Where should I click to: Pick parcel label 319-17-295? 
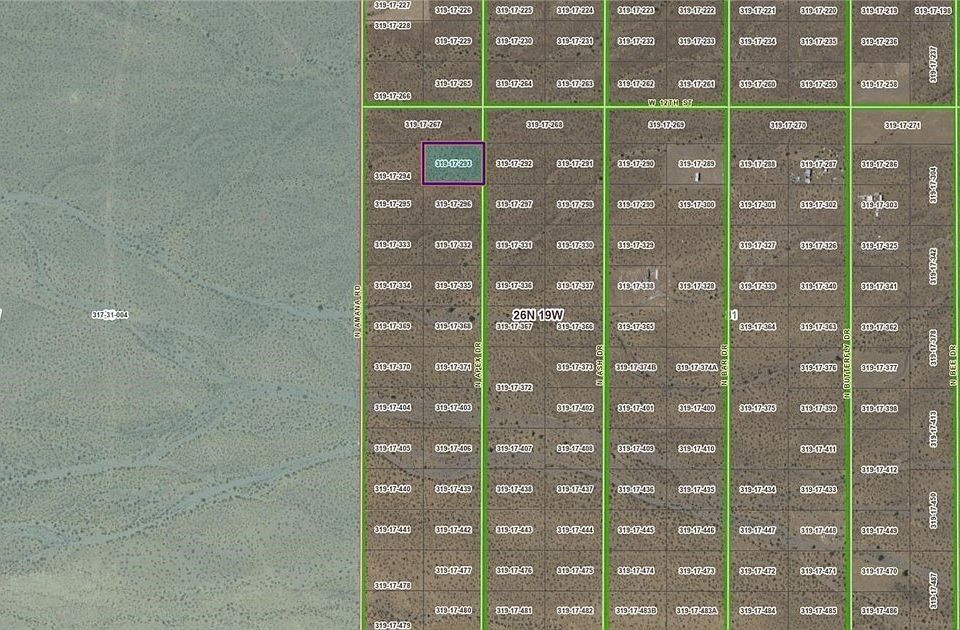click(392, 204)
